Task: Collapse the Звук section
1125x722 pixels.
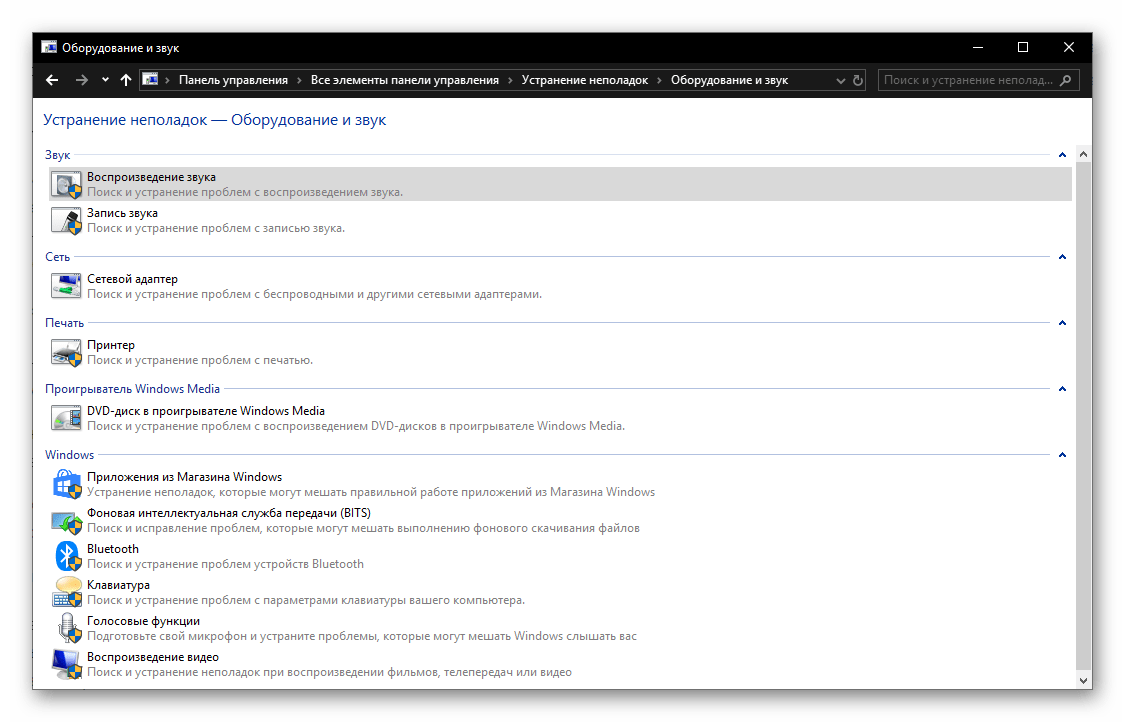Action: coord(1062,155)
